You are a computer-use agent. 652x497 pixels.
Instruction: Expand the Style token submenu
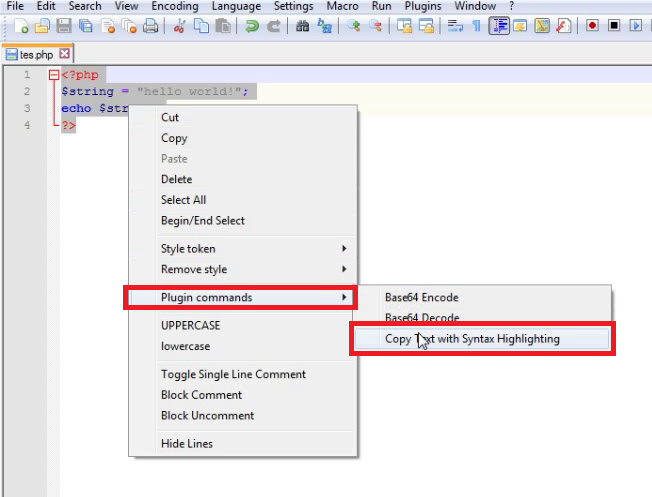[x=248, y=248]
